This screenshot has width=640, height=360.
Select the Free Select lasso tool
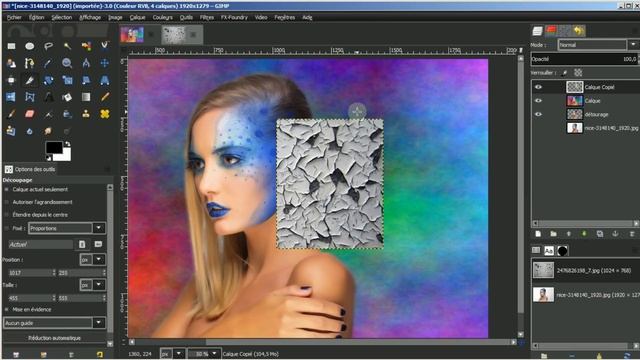49,46
